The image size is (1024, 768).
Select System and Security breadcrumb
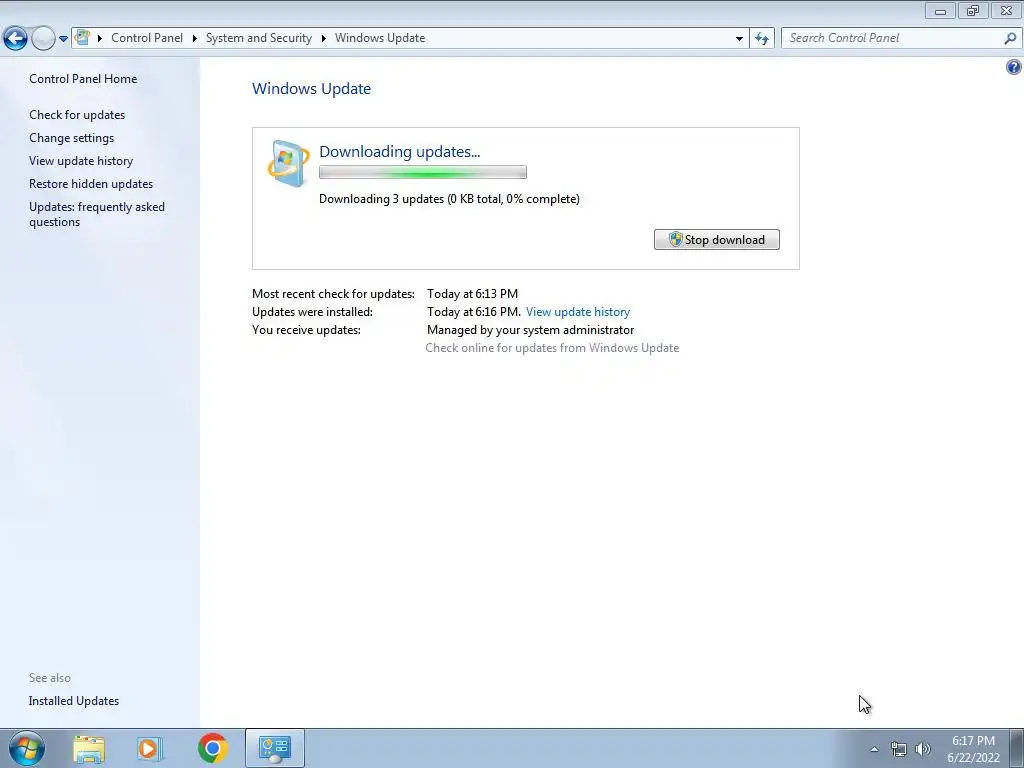(259, 38)
